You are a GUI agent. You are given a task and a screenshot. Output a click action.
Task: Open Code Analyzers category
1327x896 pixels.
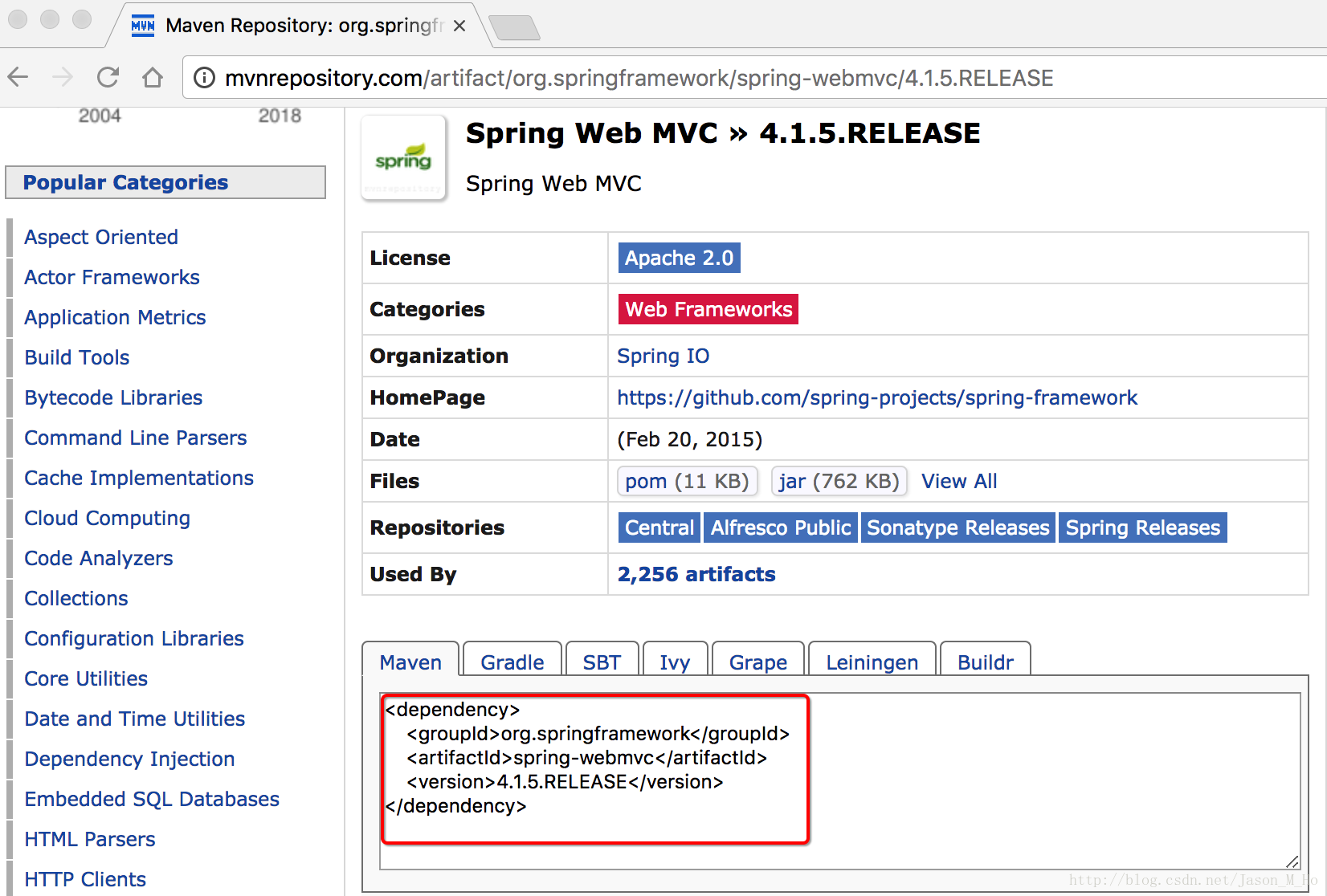pos(99,558)
